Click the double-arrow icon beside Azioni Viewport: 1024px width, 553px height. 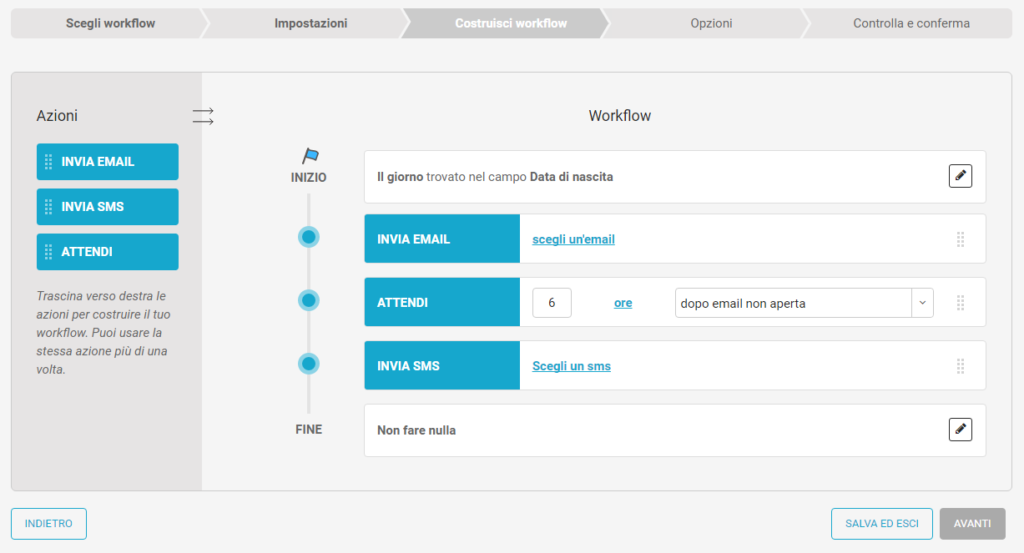click(203, 117)
